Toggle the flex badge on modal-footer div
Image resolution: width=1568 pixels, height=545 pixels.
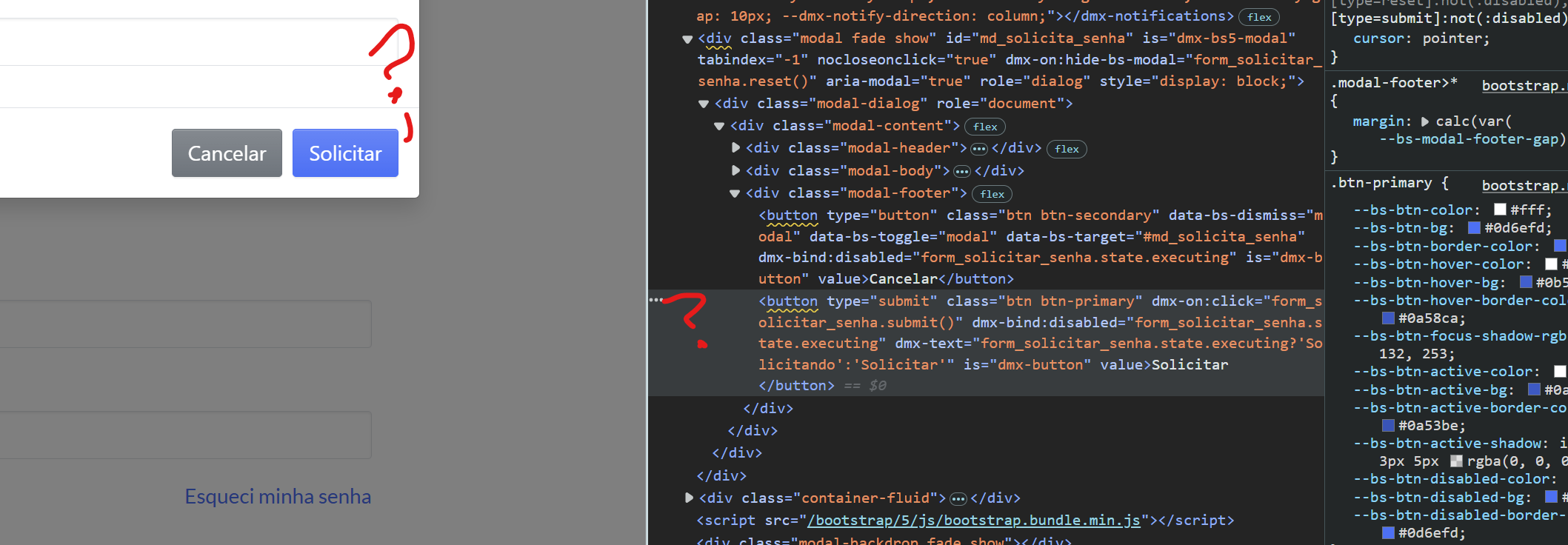[x=992, y=194]
